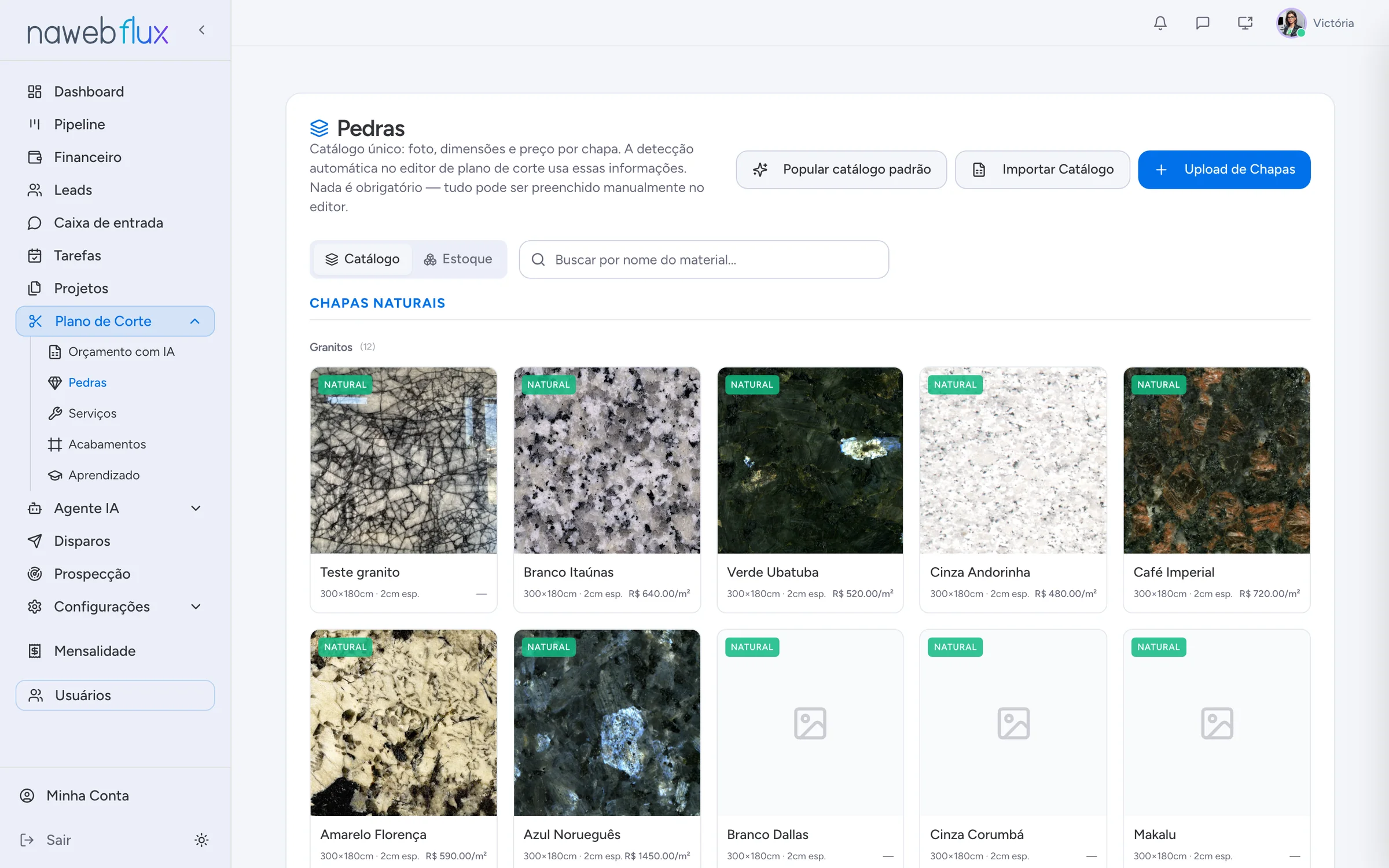Click the Tarefas calendar icon
The height and width of the screenshot is (868, 1389).
(35, 256)
